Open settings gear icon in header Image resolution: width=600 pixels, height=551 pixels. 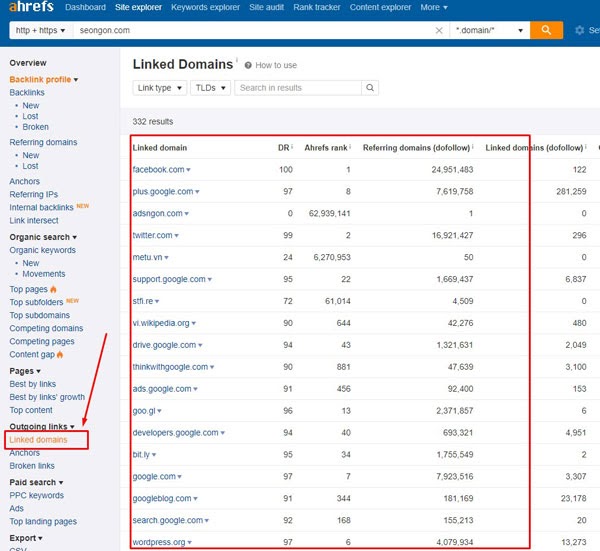pos(580,30)
